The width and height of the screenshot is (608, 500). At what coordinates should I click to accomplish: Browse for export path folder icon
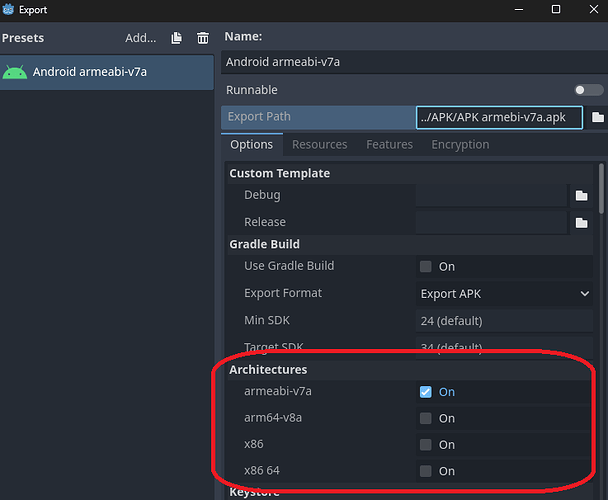598,117
